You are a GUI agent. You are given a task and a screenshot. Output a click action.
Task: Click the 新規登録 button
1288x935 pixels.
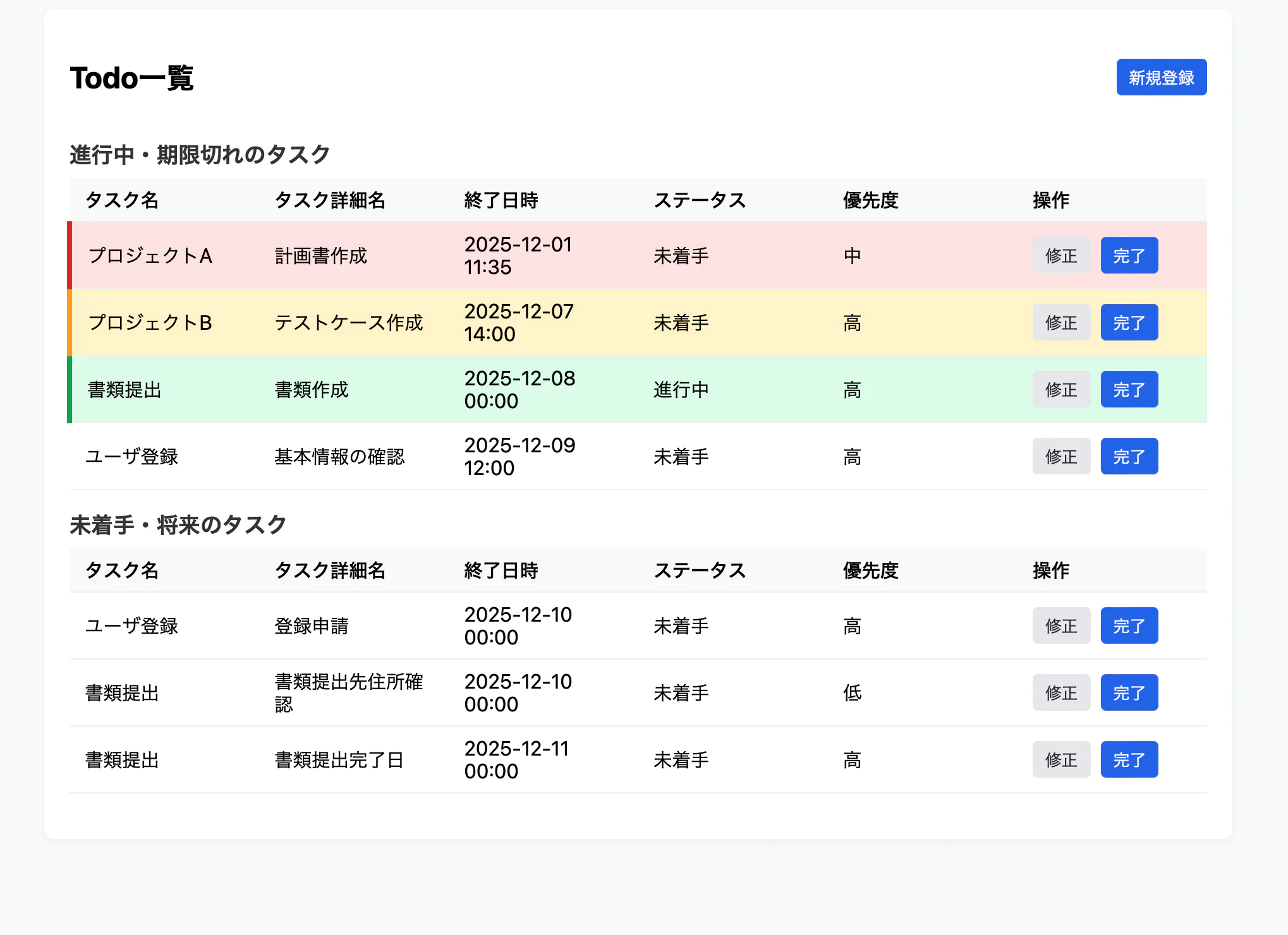1161,77
